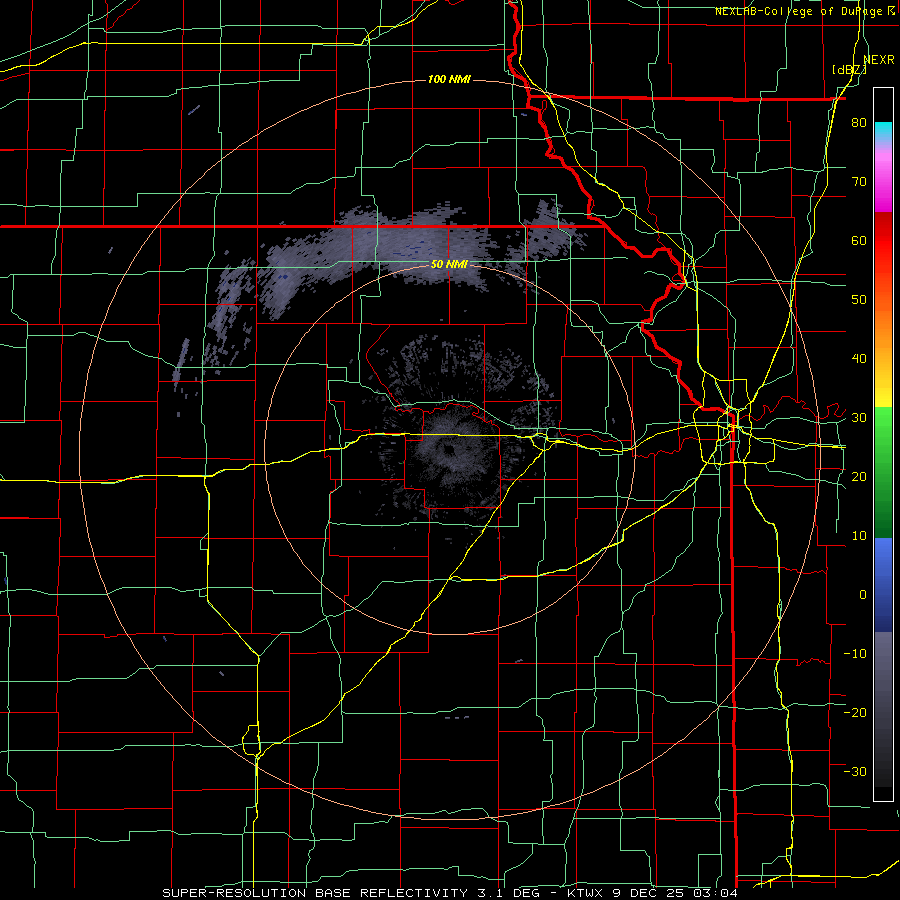Click the dBZ unit label above color scale
Screen dimensions: 900x900
pyautogui.click(x=849, y=69)
